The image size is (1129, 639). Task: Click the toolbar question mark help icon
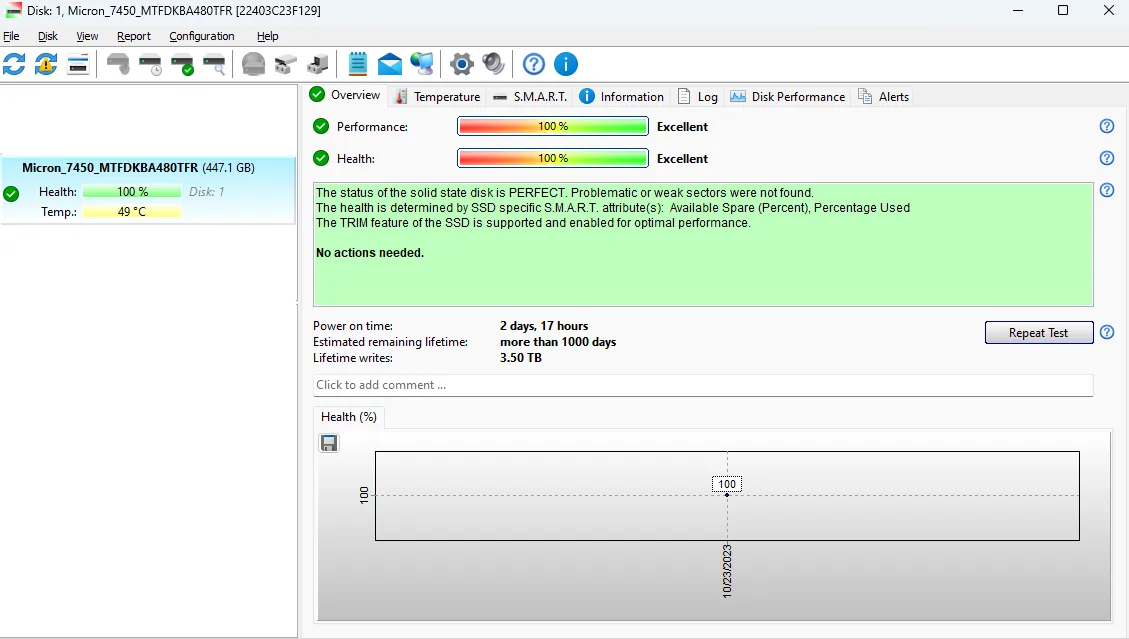534,65
